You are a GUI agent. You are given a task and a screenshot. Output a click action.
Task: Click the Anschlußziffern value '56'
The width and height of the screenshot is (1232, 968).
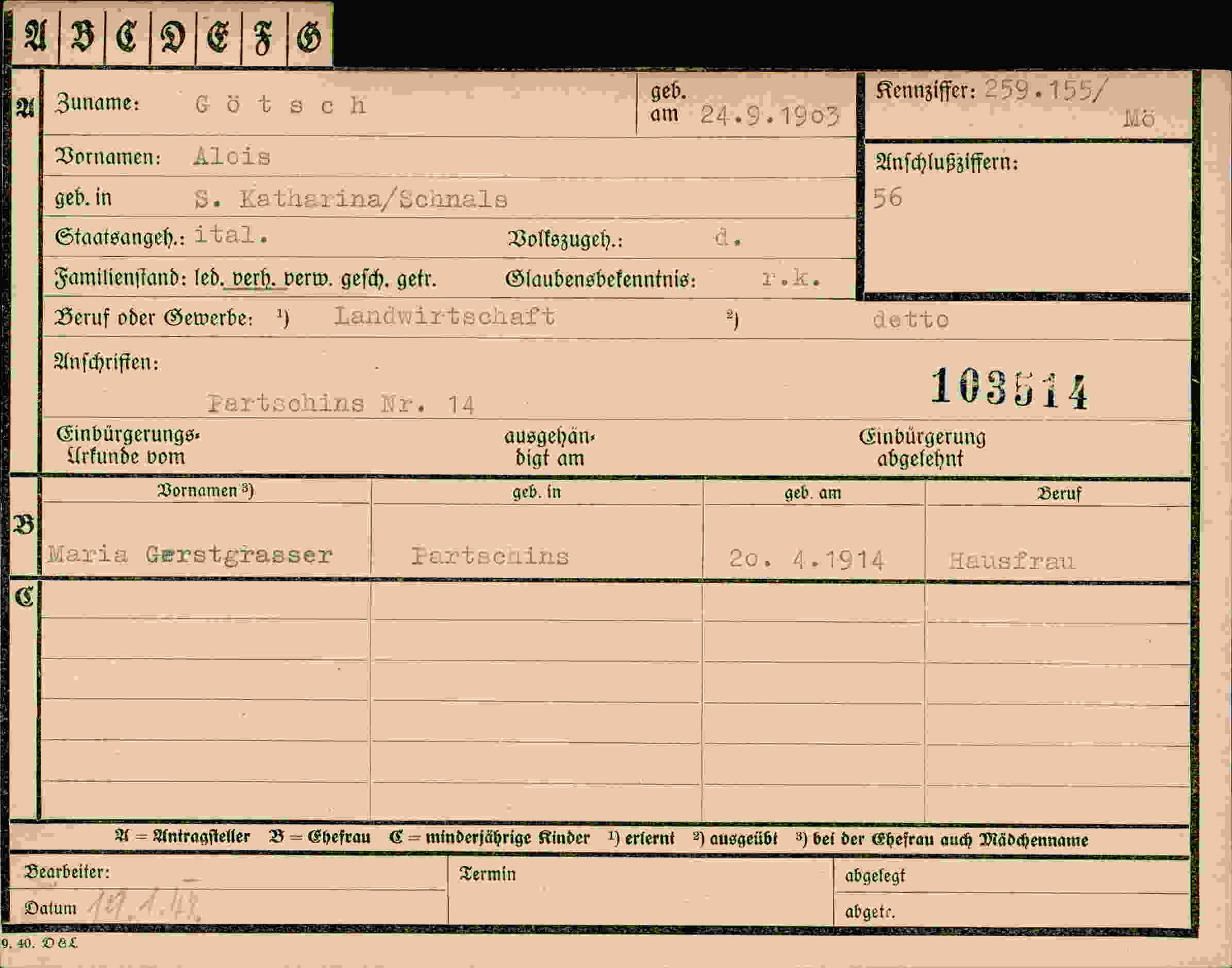point(888,198)
